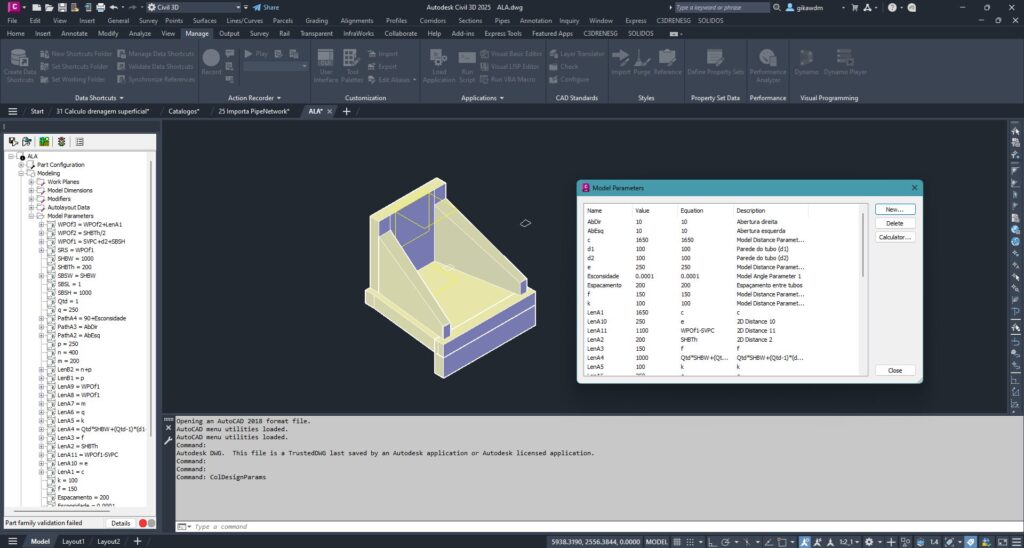Open the Corridors menu
Image resolution: width=1024 pixels, height=548 pixels.
click(x=432, y=20)
